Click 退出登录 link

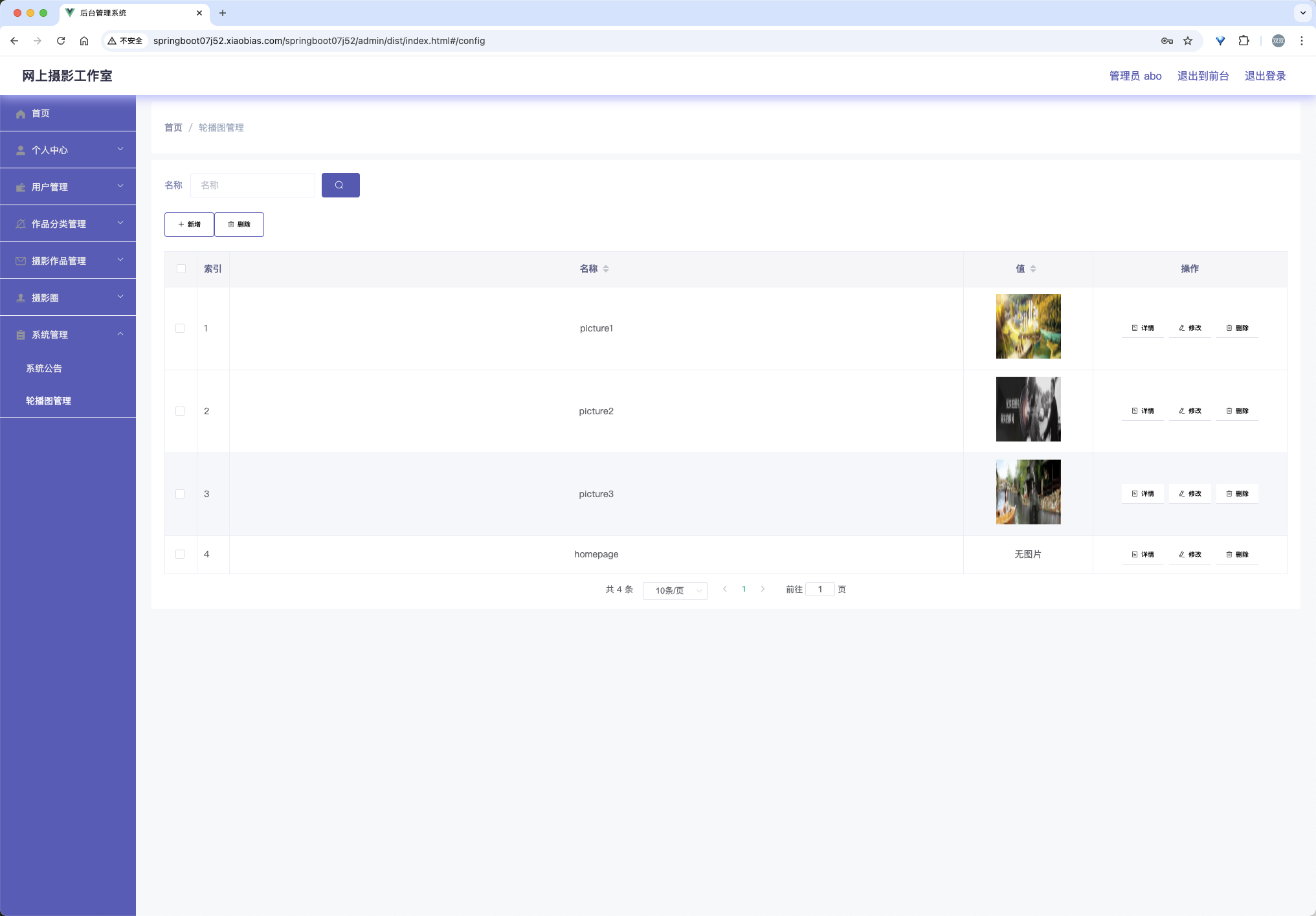[1265, 76]
